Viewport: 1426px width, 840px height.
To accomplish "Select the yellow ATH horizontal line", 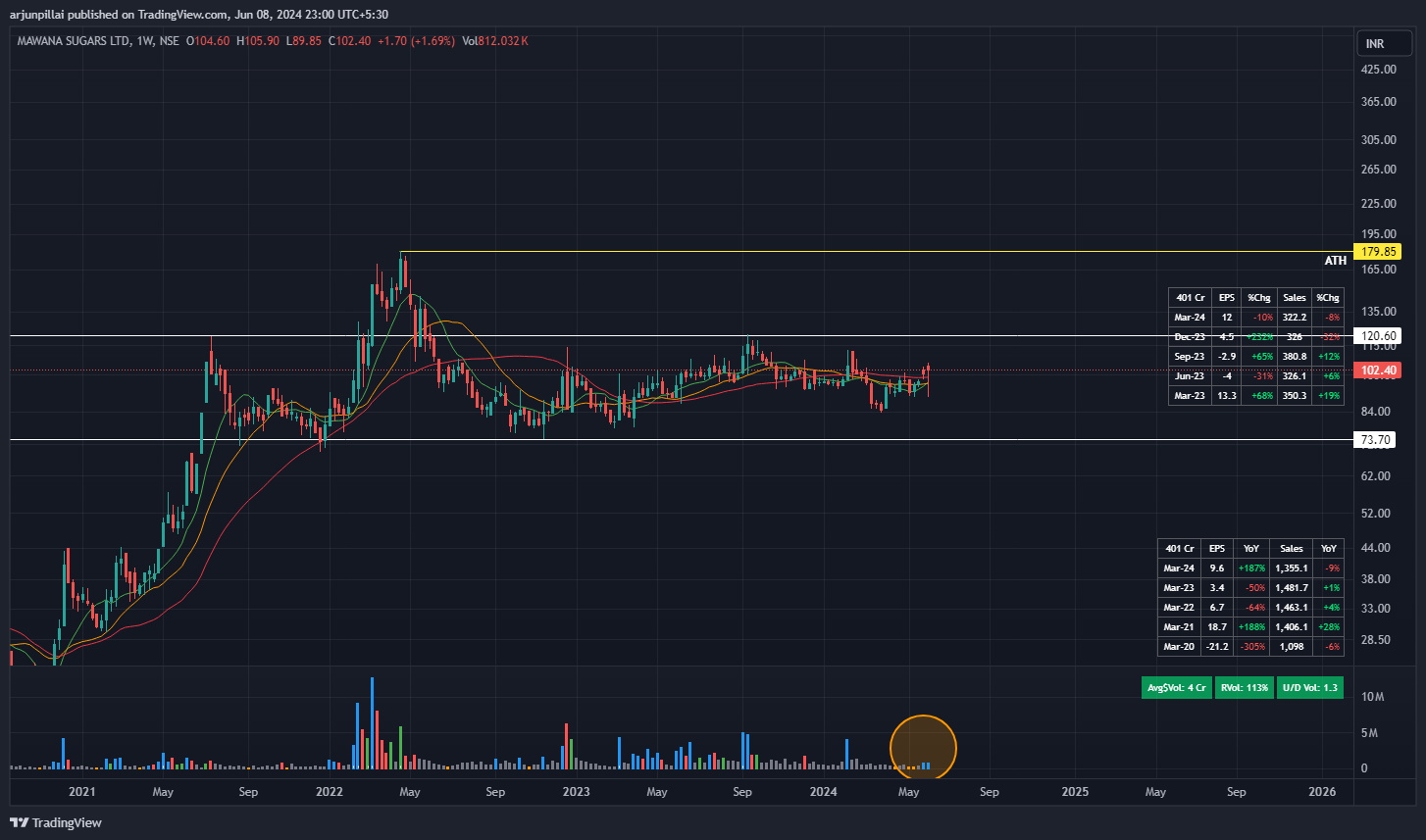I will click(876, 252).
